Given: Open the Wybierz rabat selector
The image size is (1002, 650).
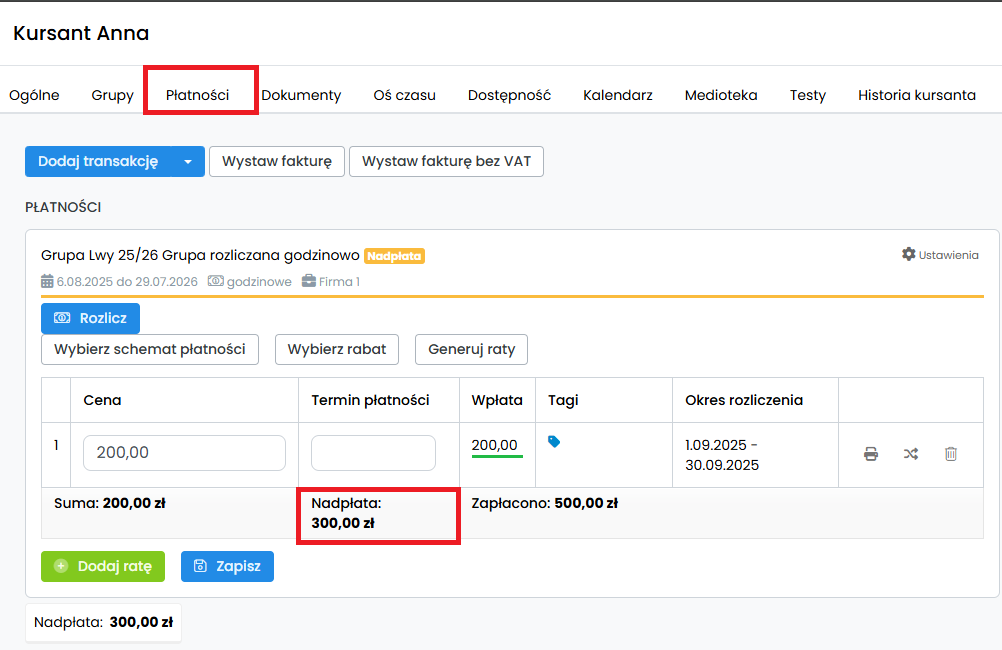Looking at the screenshot, I should click(x=337, y=350).
